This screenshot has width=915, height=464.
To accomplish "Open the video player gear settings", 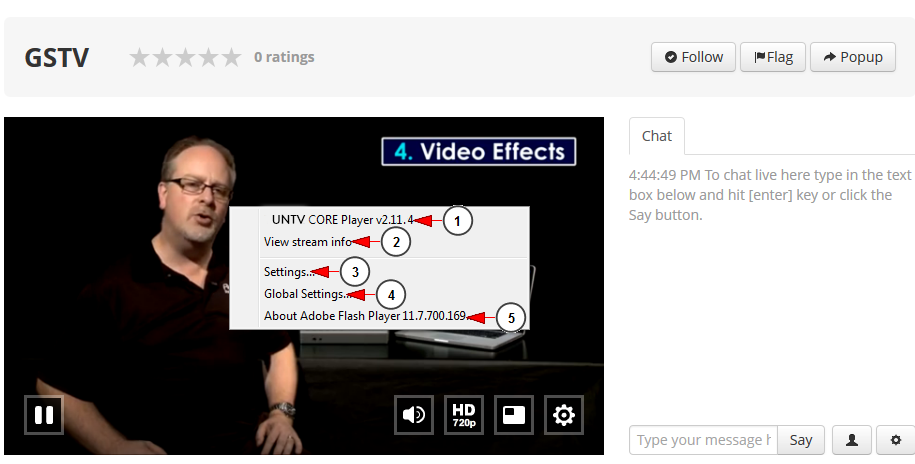I will point(564,415).
